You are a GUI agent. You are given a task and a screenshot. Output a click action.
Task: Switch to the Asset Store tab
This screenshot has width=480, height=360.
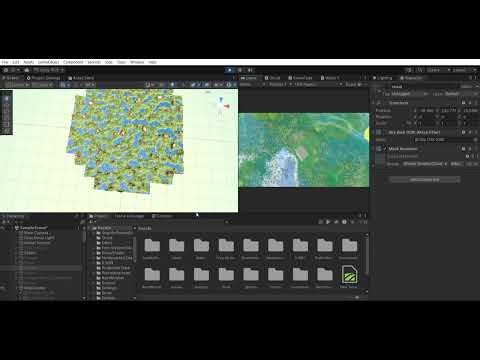pos(81,78)
